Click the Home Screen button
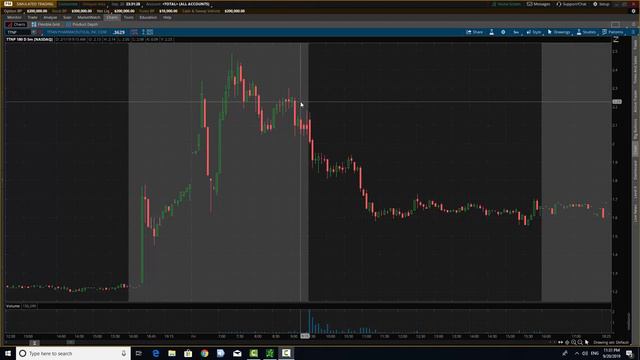The width and height of the screenshot is (640, 360). (506, 4)
